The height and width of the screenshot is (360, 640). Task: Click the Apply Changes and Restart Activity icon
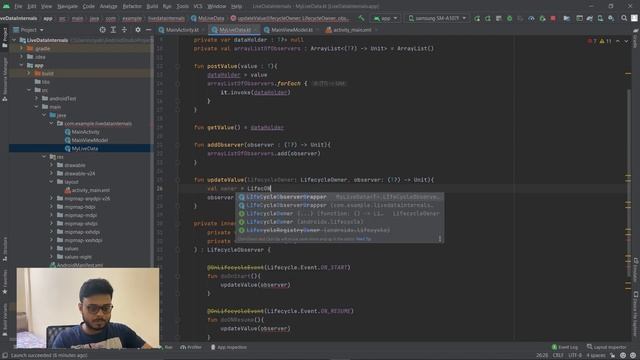pos(488,18)
